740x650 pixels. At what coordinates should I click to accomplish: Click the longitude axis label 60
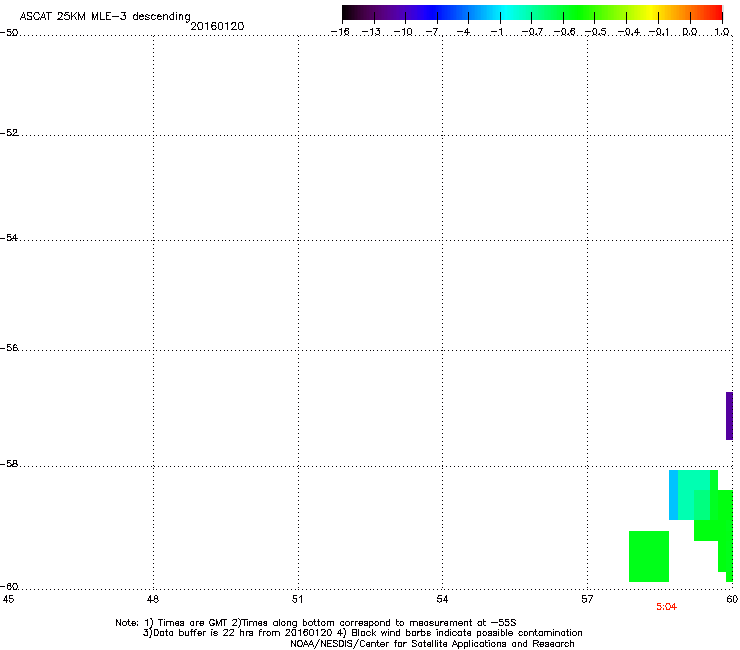732,599
